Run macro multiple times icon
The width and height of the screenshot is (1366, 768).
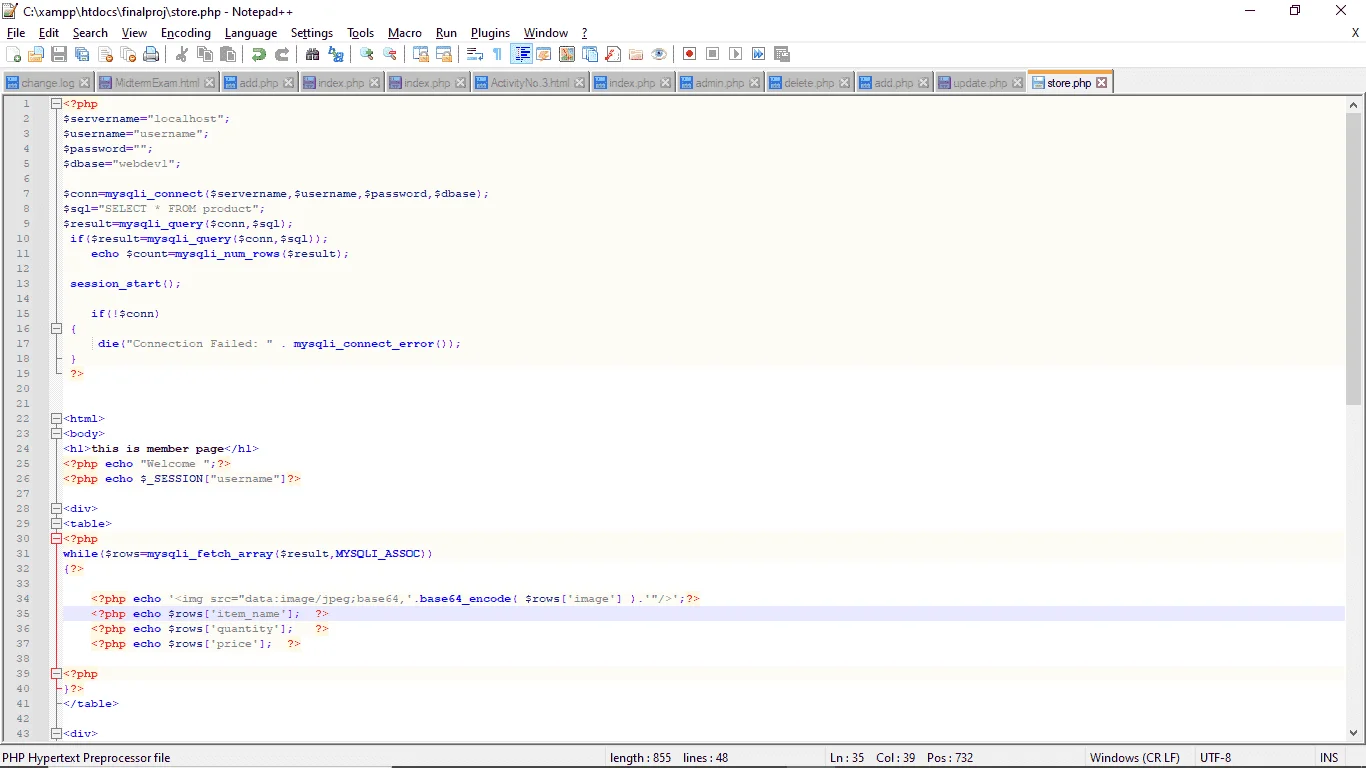point(759,54)
